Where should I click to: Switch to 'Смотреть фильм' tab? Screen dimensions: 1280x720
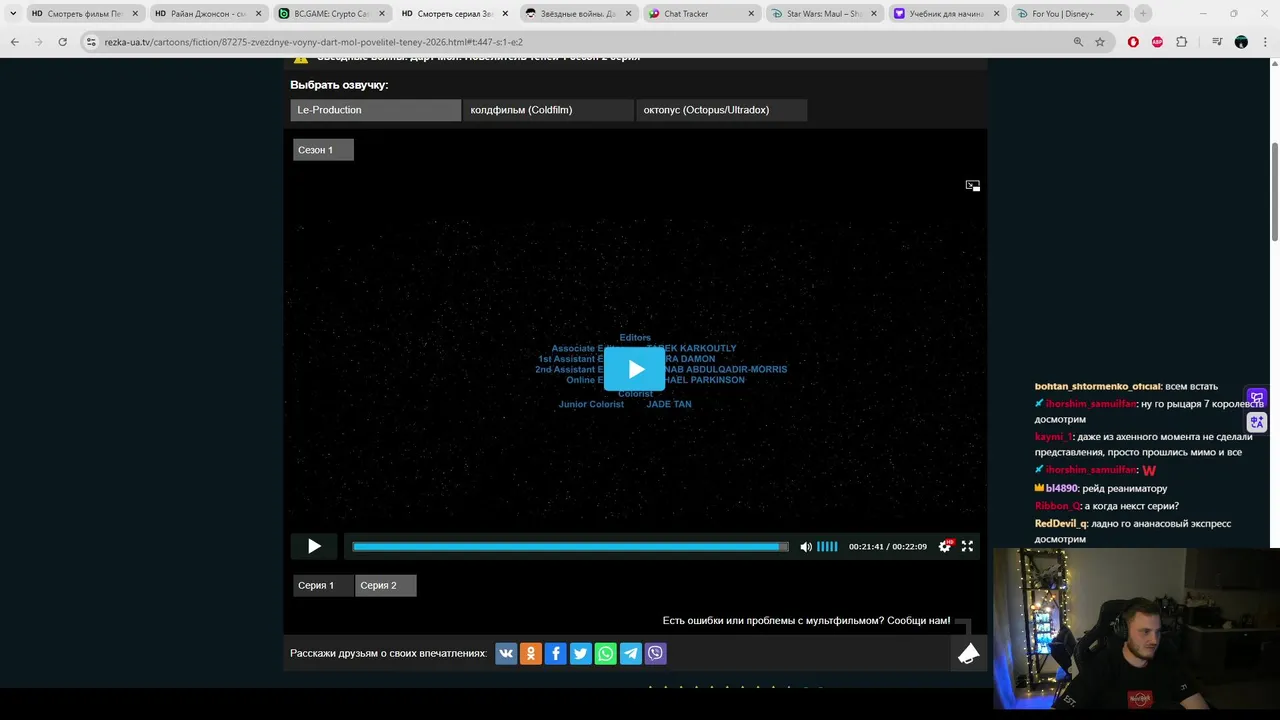(x=85, y=14)
